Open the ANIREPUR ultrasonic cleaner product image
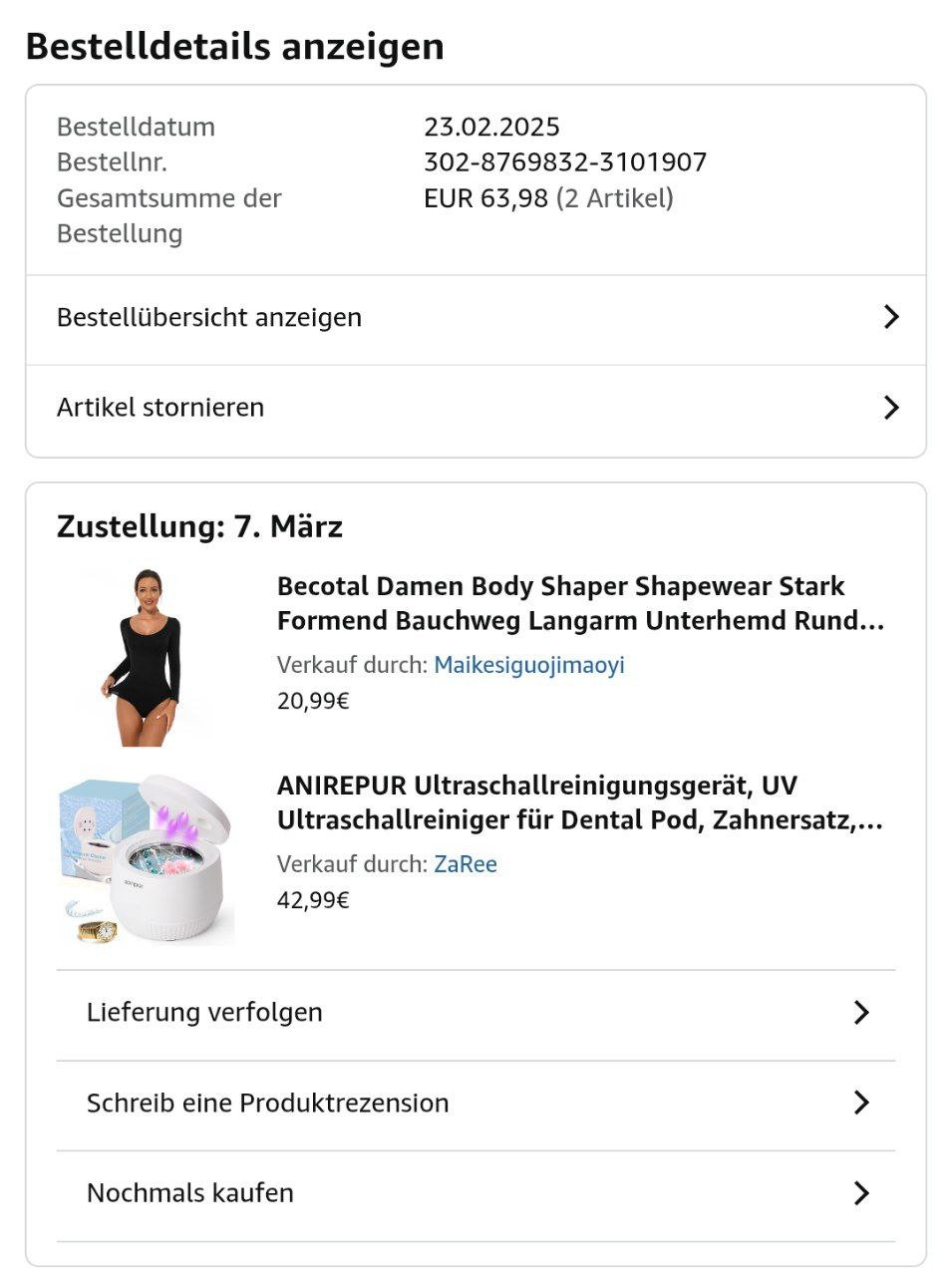The height and width of the screenshot is (1276, 952). 146,858
